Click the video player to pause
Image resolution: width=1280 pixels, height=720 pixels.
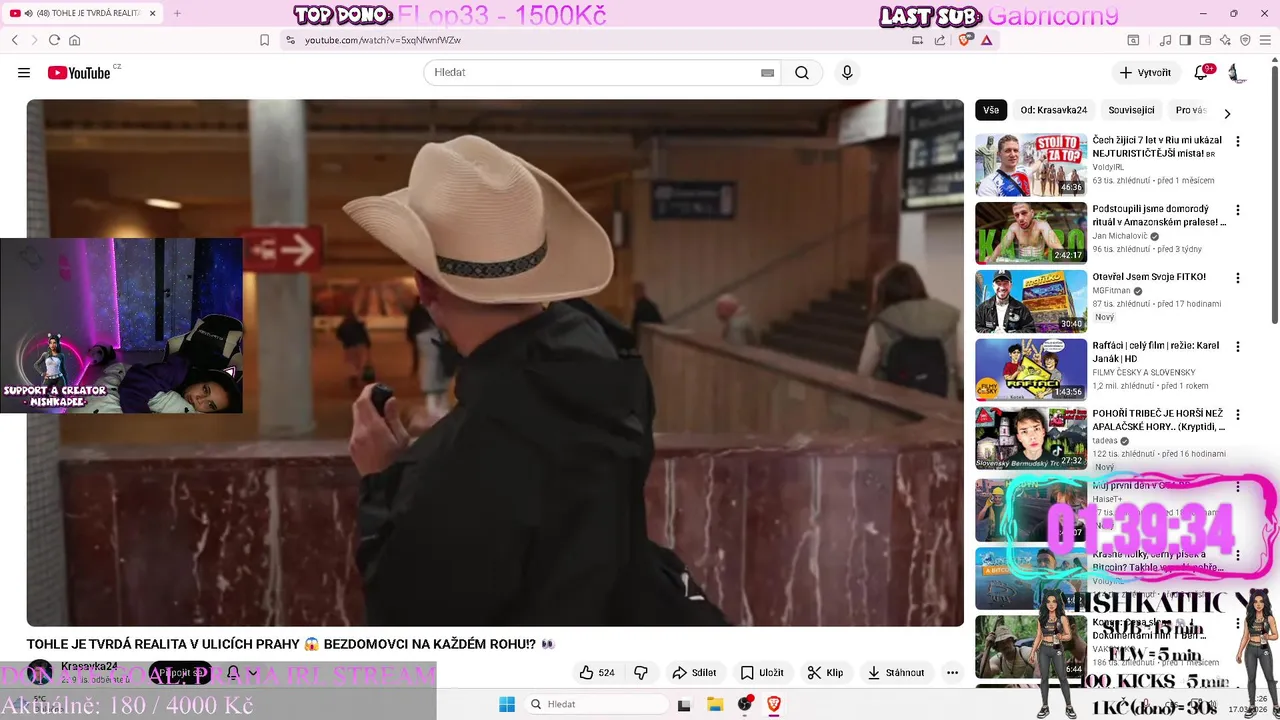coord(495,362)
